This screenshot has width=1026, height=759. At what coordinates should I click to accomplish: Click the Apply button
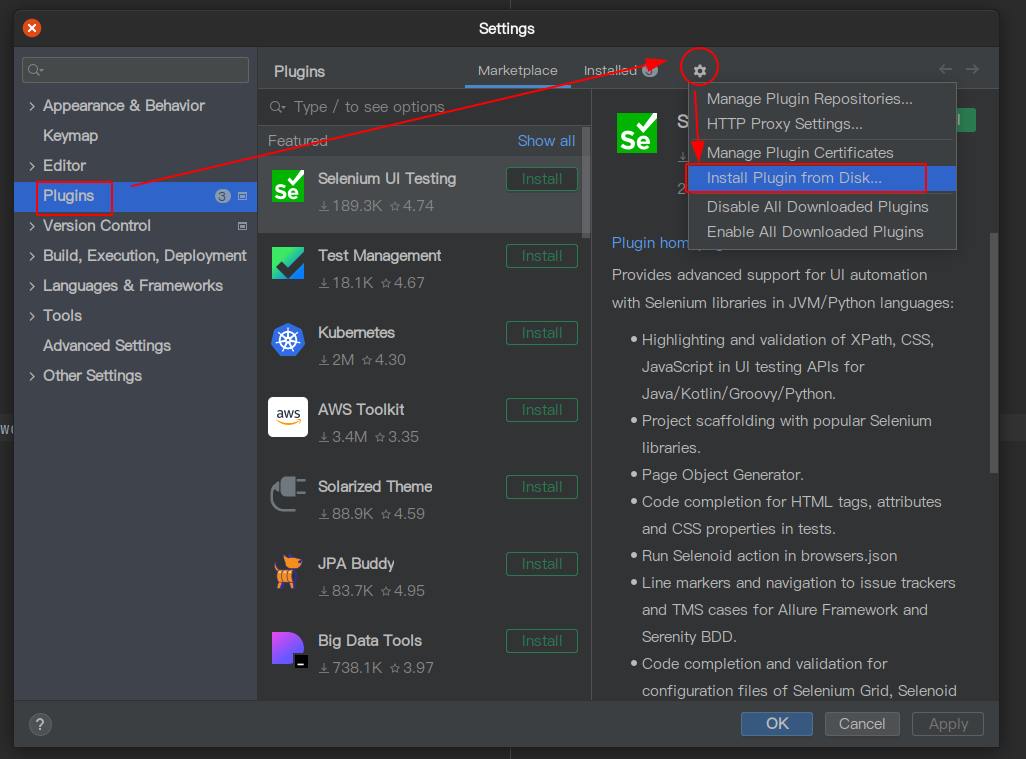(948, 724)
